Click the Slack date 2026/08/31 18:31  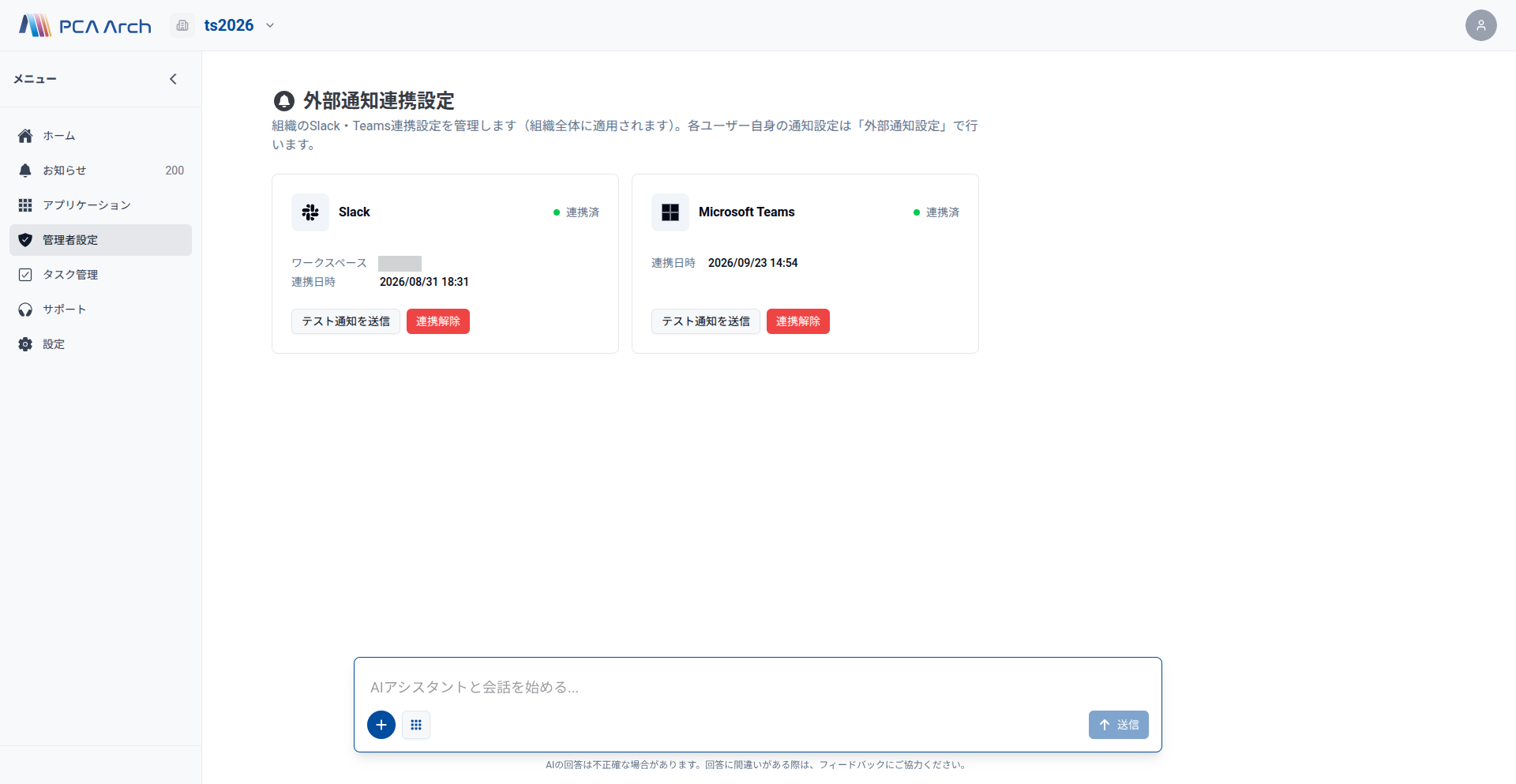pos(424,282)
